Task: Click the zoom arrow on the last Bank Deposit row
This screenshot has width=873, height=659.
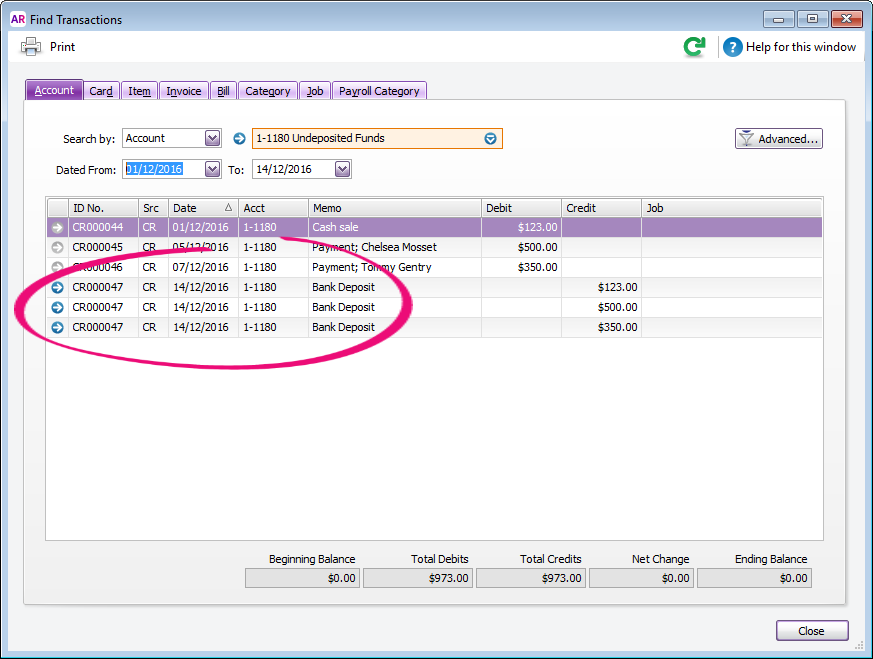Action: tap(57, 327)
